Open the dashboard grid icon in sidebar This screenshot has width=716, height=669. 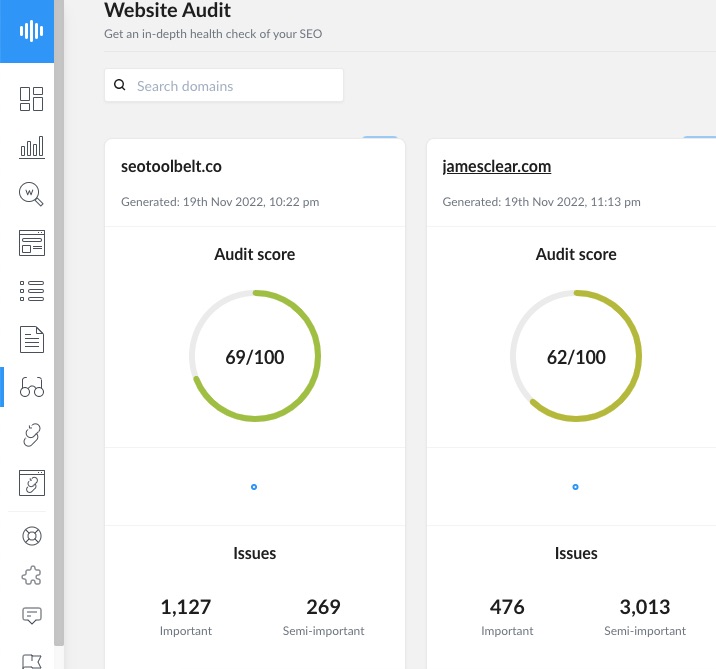[32, 99]
